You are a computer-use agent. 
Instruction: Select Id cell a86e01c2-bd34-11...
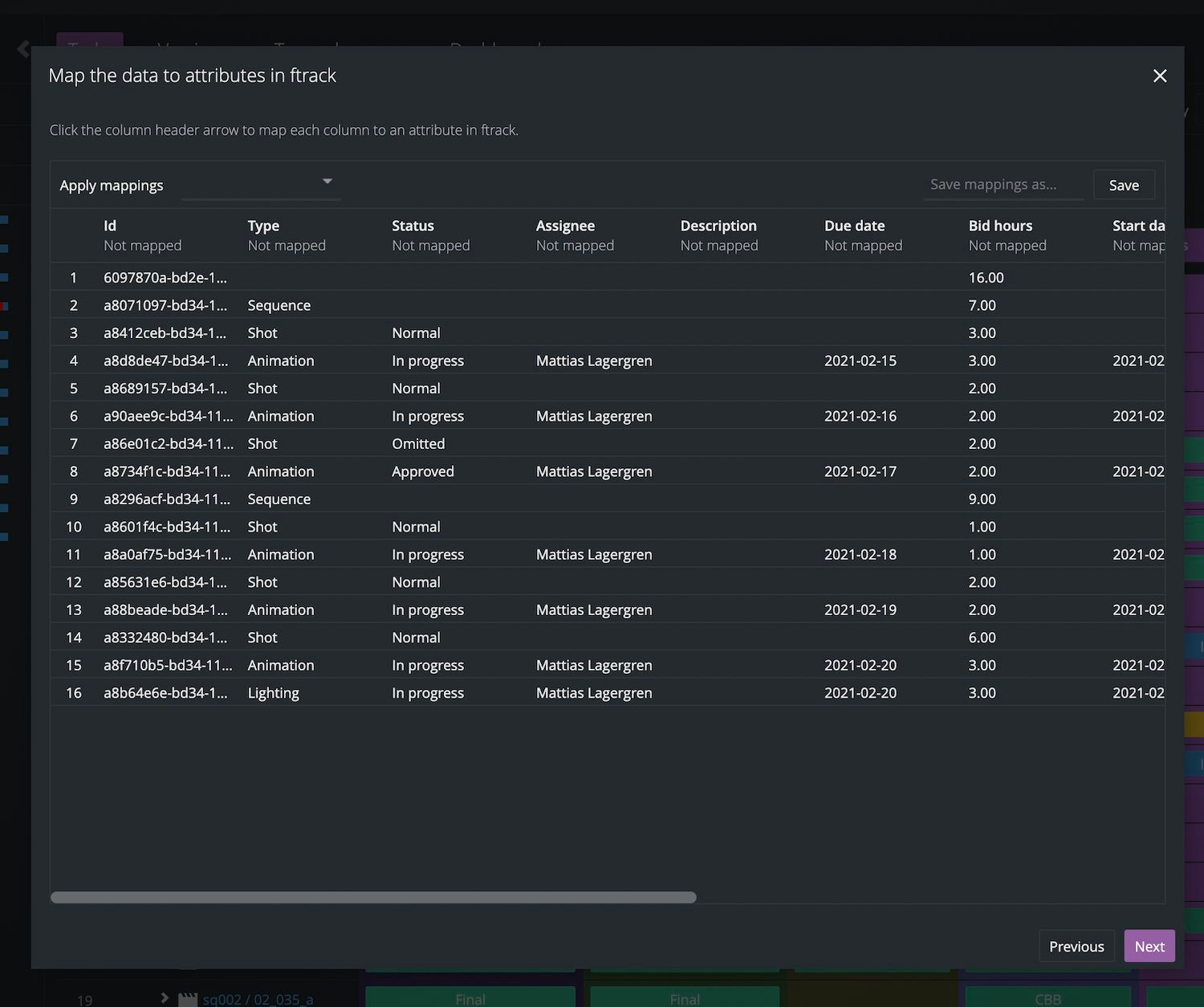(x=169, y=443)
